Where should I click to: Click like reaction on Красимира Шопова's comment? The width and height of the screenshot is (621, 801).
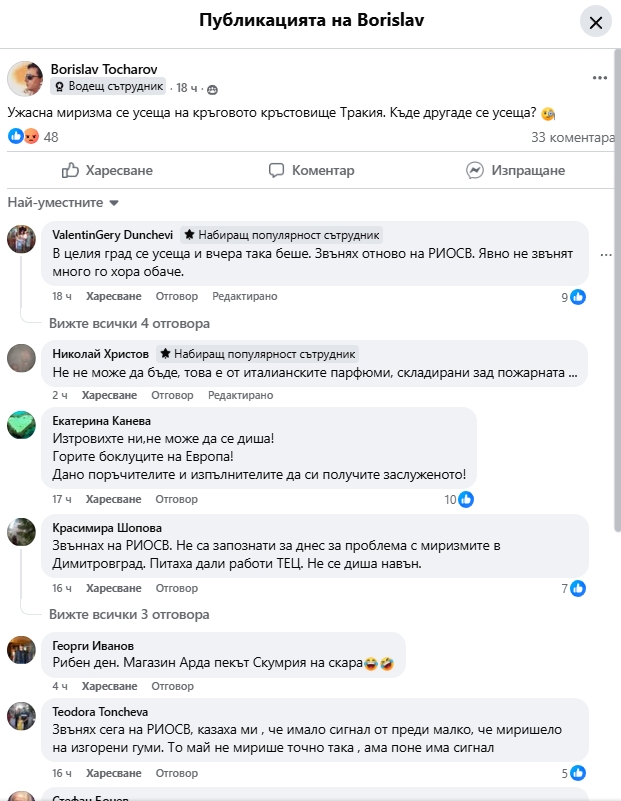click(x=579, y=588)
